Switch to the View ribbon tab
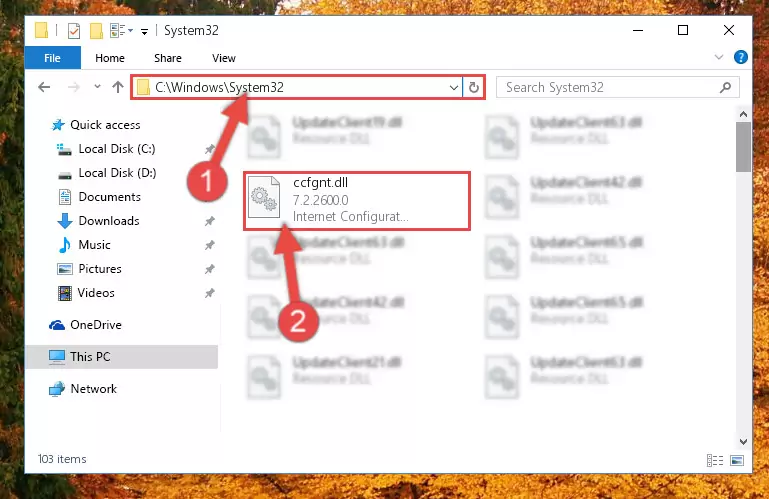The image size is (769, 499). (x=224, y=58)
